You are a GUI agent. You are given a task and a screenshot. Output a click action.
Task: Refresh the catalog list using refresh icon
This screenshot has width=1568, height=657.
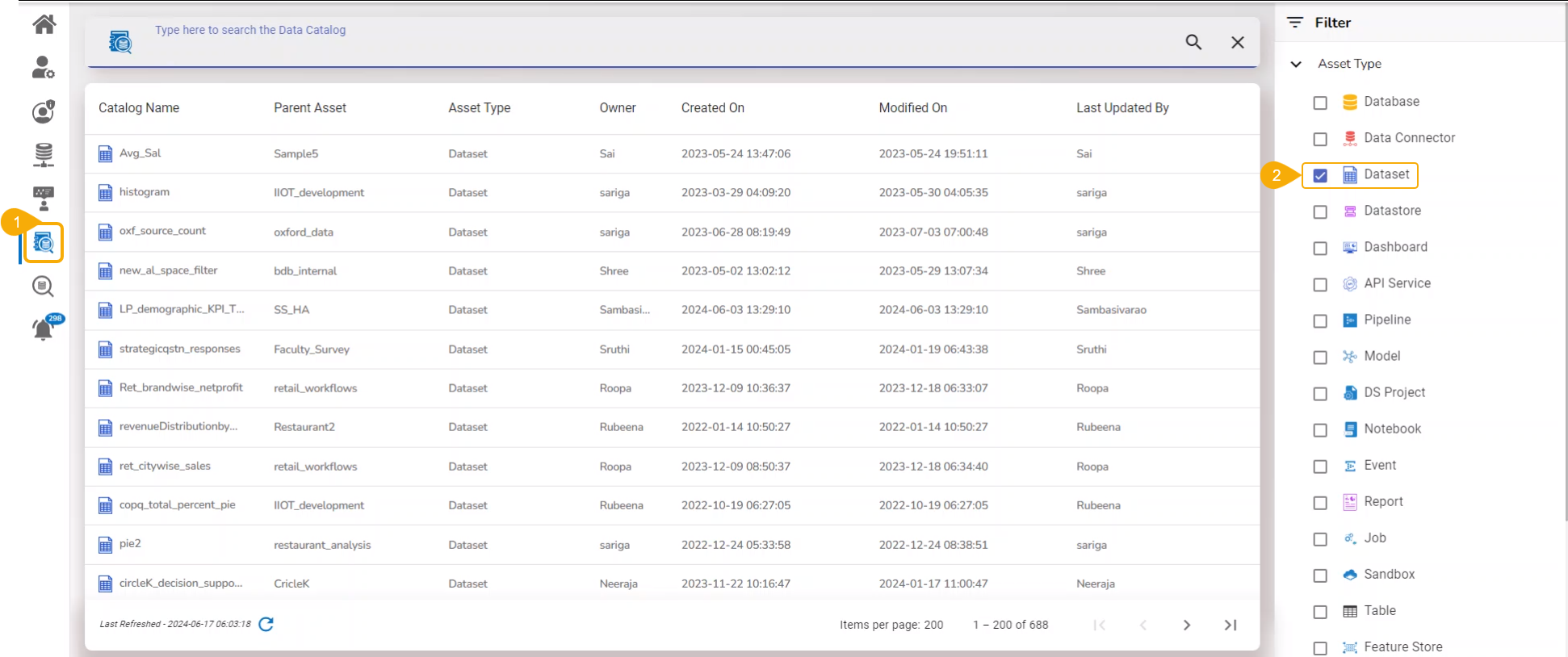266,624
